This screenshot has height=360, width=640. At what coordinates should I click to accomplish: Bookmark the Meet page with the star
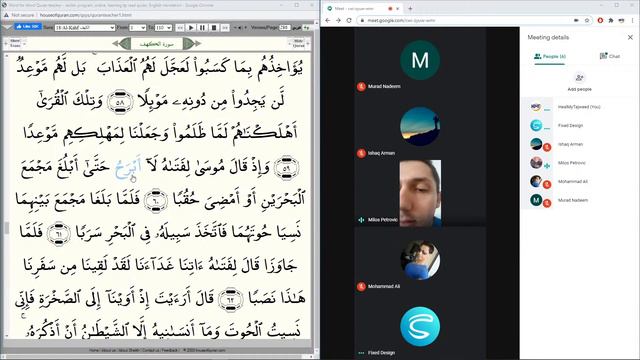coord(587,20)
